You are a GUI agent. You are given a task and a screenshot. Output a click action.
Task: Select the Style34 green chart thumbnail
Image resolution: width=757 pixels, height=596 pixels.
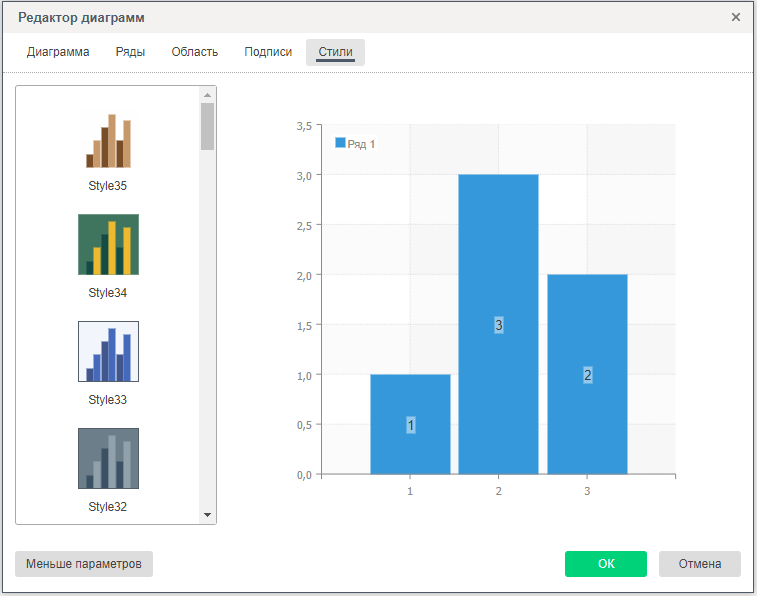pos(108,244)
